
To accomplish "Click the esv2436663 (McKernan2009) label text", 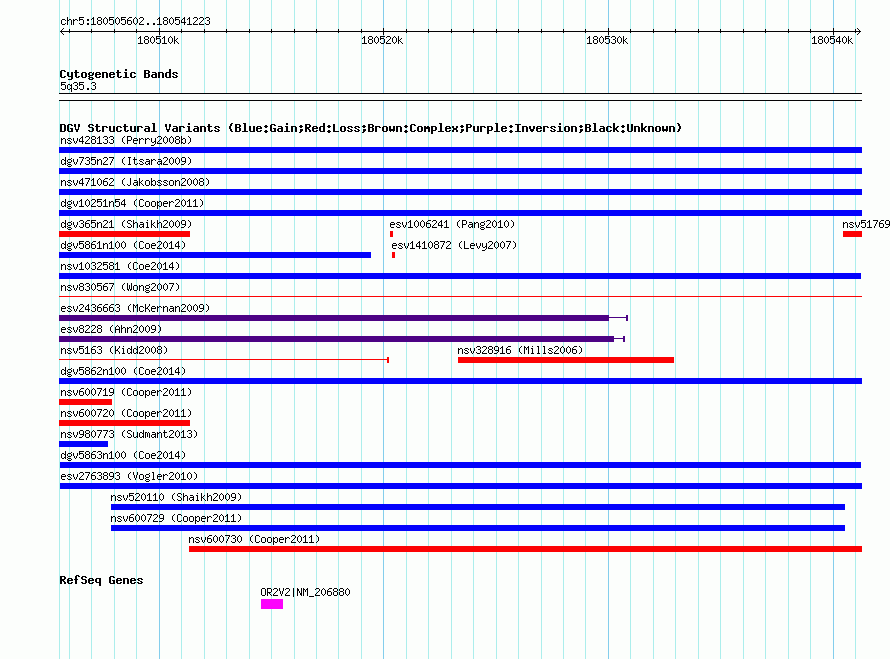I will click(x=135, y=308).
